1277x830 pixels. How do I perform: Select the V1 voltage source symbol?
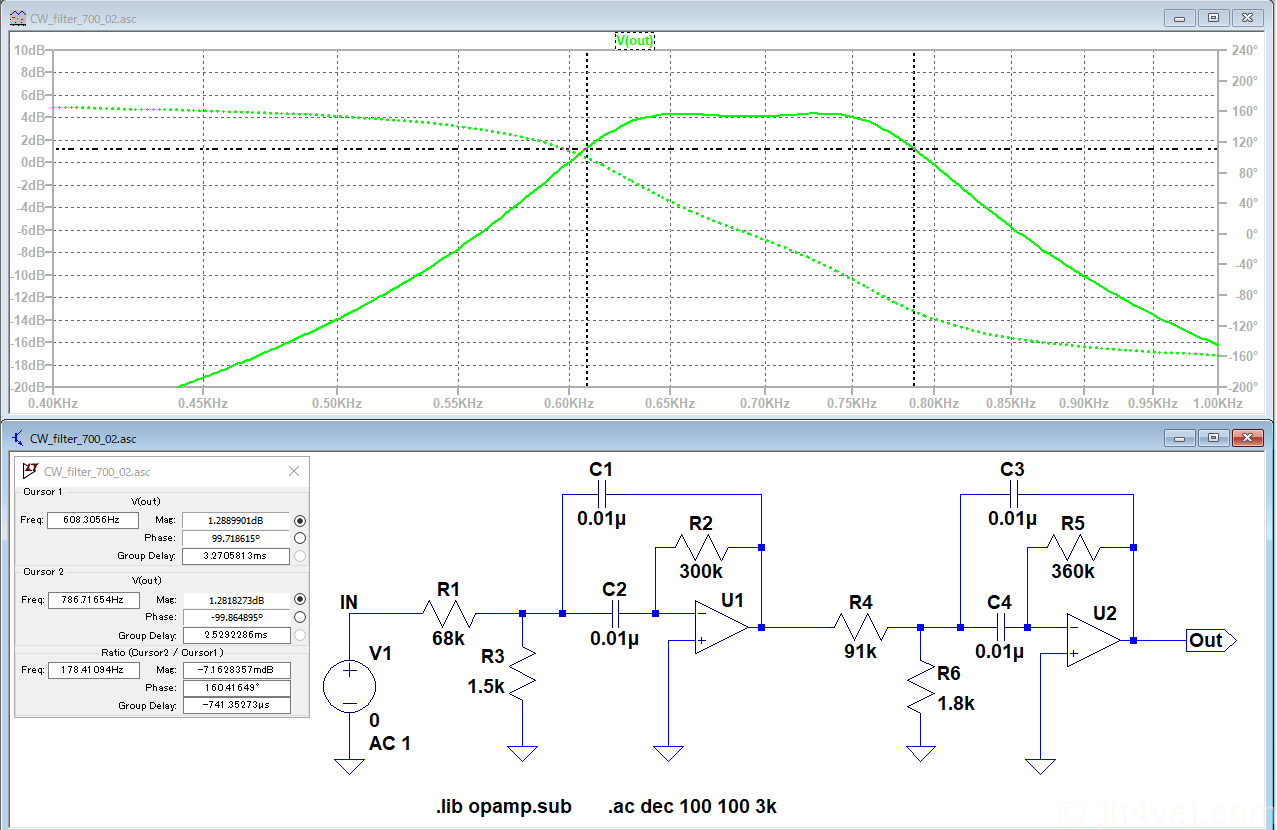(x=350, y=687)
